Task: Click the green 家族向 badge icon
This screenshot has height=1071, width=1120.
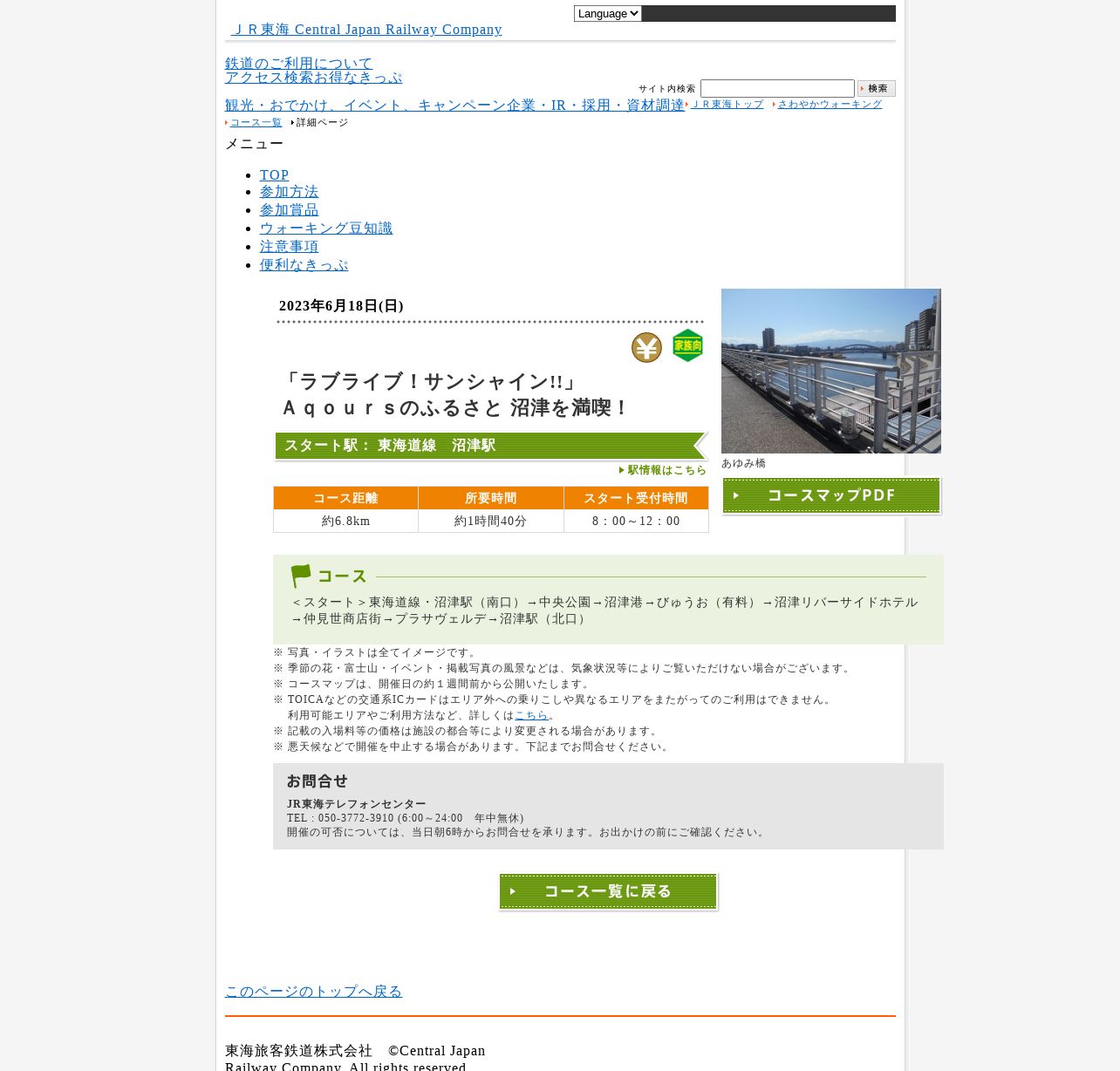Action: (x=687, y=345)
